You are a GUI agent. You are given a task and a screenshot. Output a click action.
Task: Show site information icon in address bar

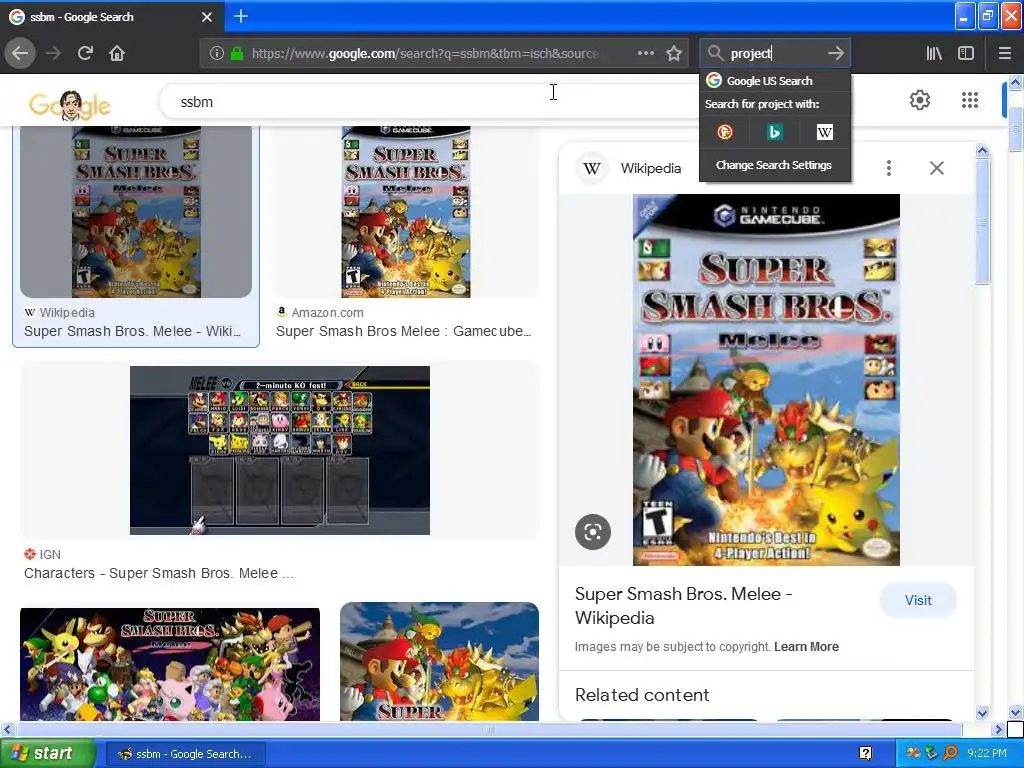(x=217, y=54)
